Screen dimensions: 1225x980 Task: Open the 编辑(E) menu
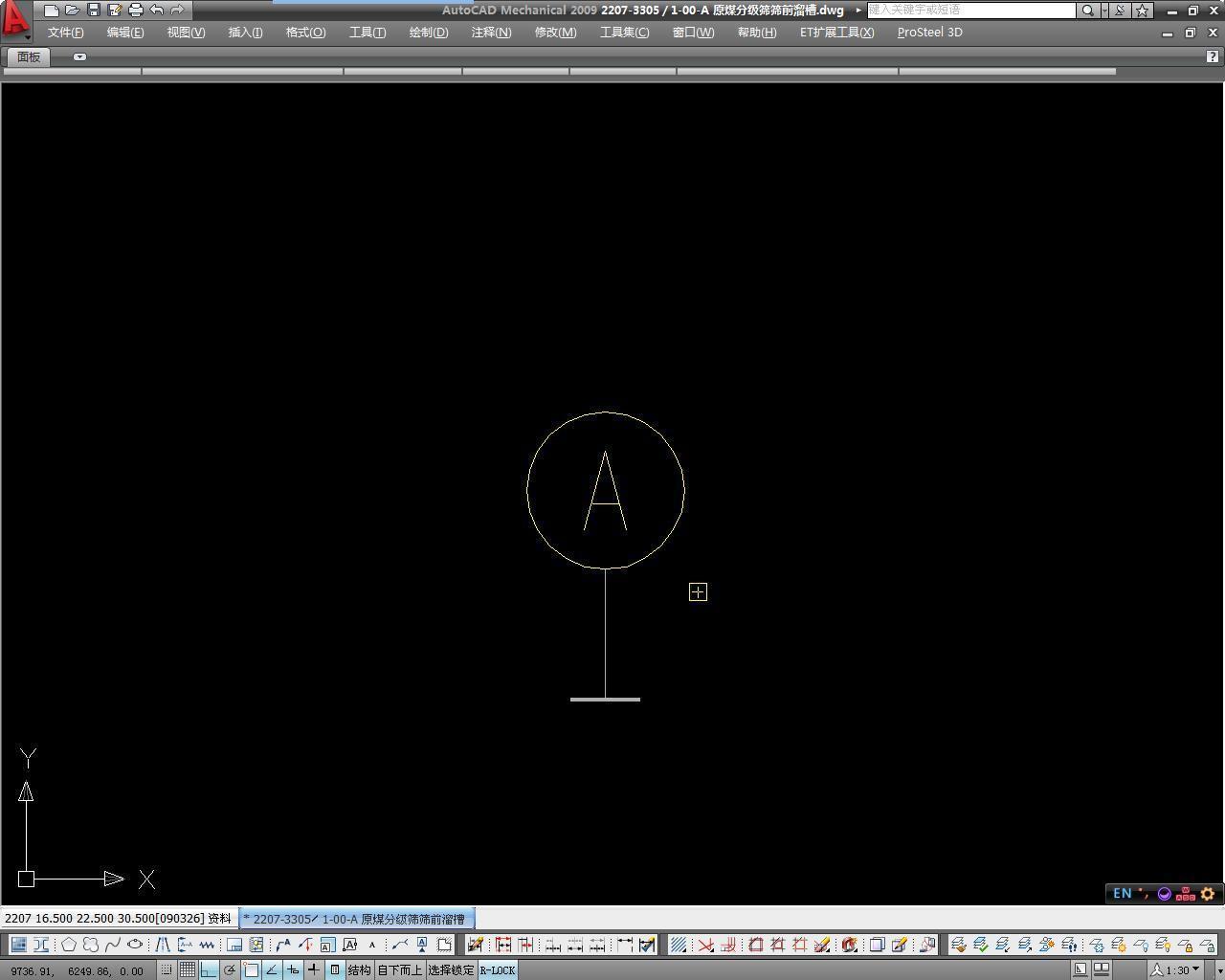125,33
